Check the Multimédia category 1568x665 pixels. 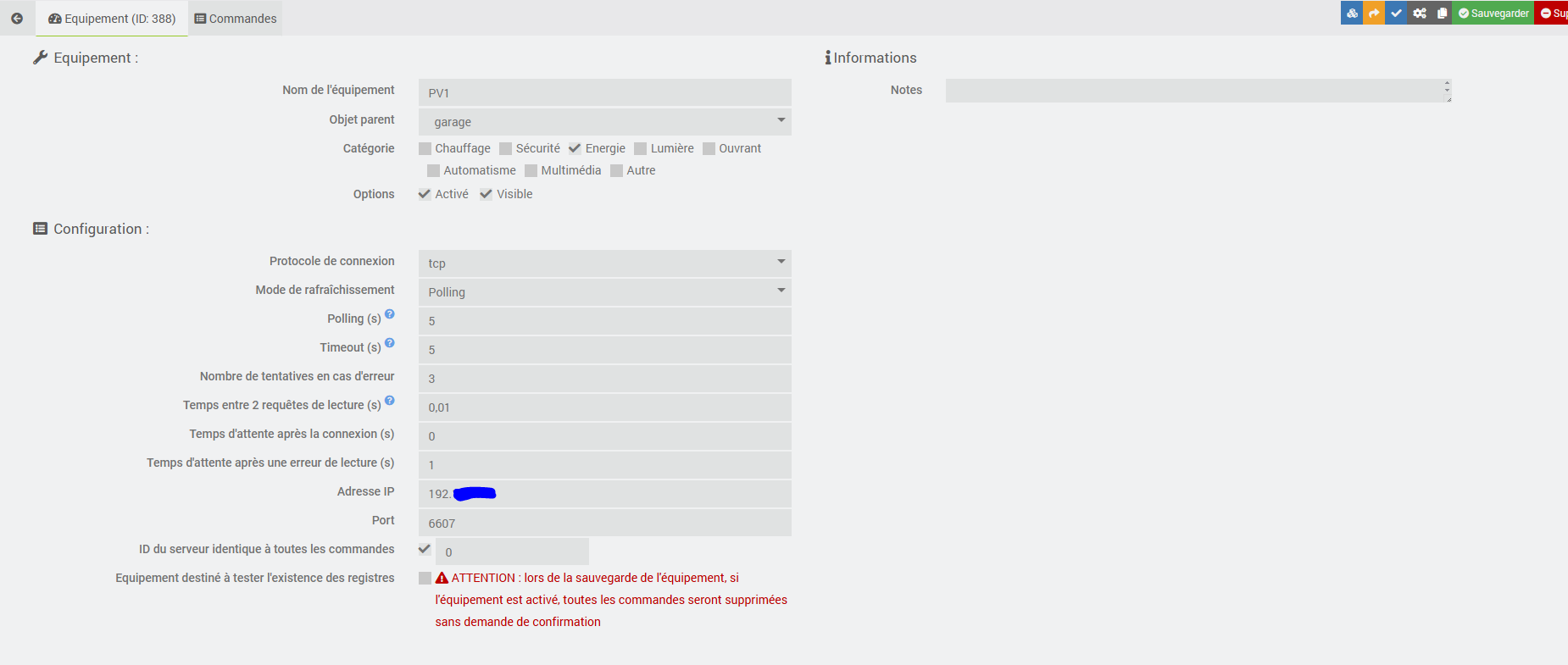click(x=531, y=171)
